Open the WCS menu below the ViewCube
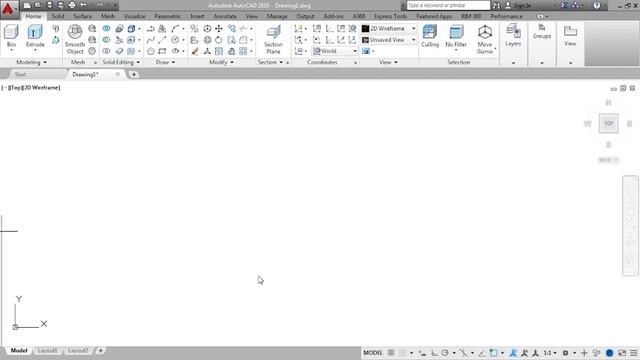 [609, 160]
